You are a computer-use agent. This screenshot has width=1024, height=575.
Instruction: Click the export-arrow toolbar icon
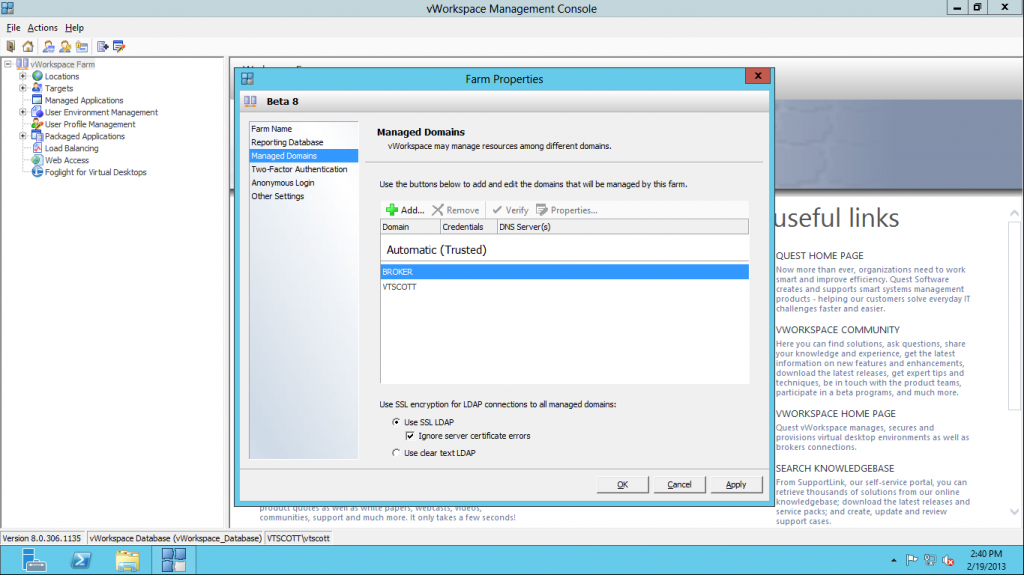(x=103, y=46)
